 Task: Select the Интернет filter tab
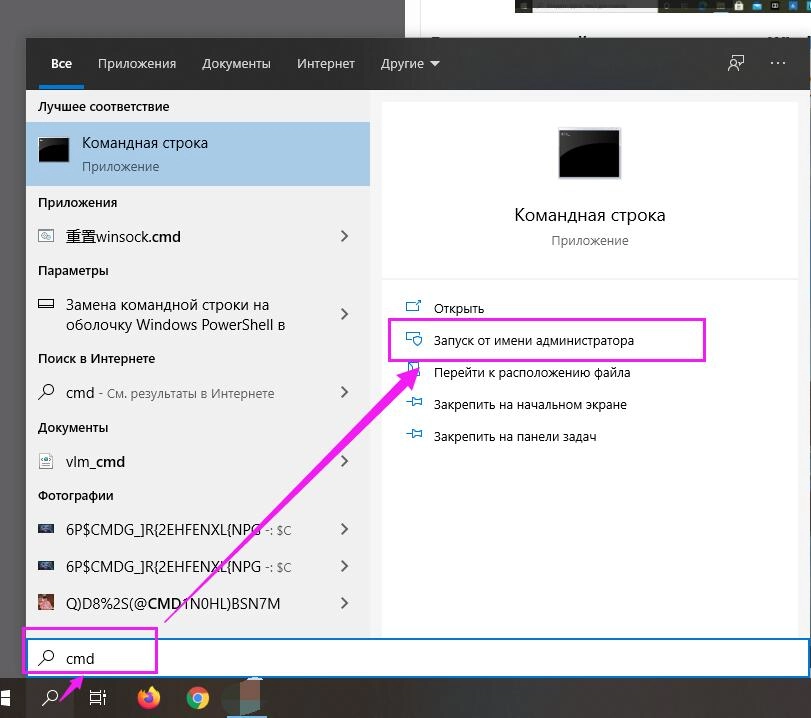point(325,64)
